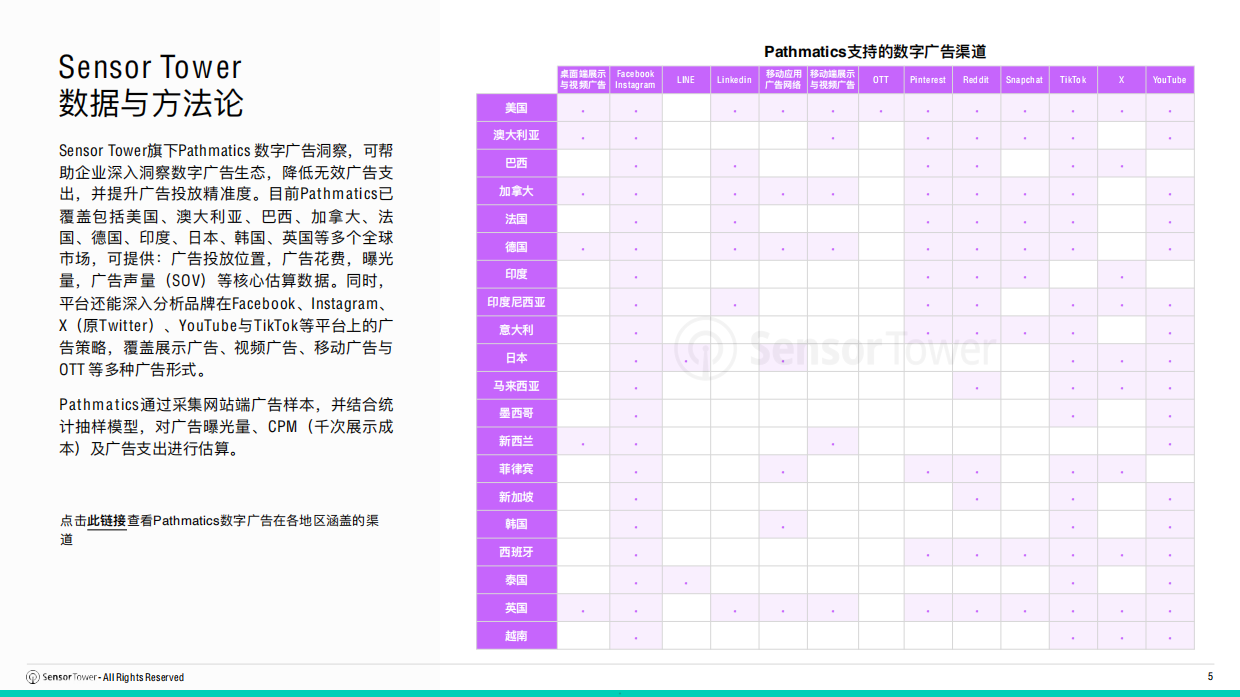Click the 西班牙 row Snapchat cell

coord(1024,552)
